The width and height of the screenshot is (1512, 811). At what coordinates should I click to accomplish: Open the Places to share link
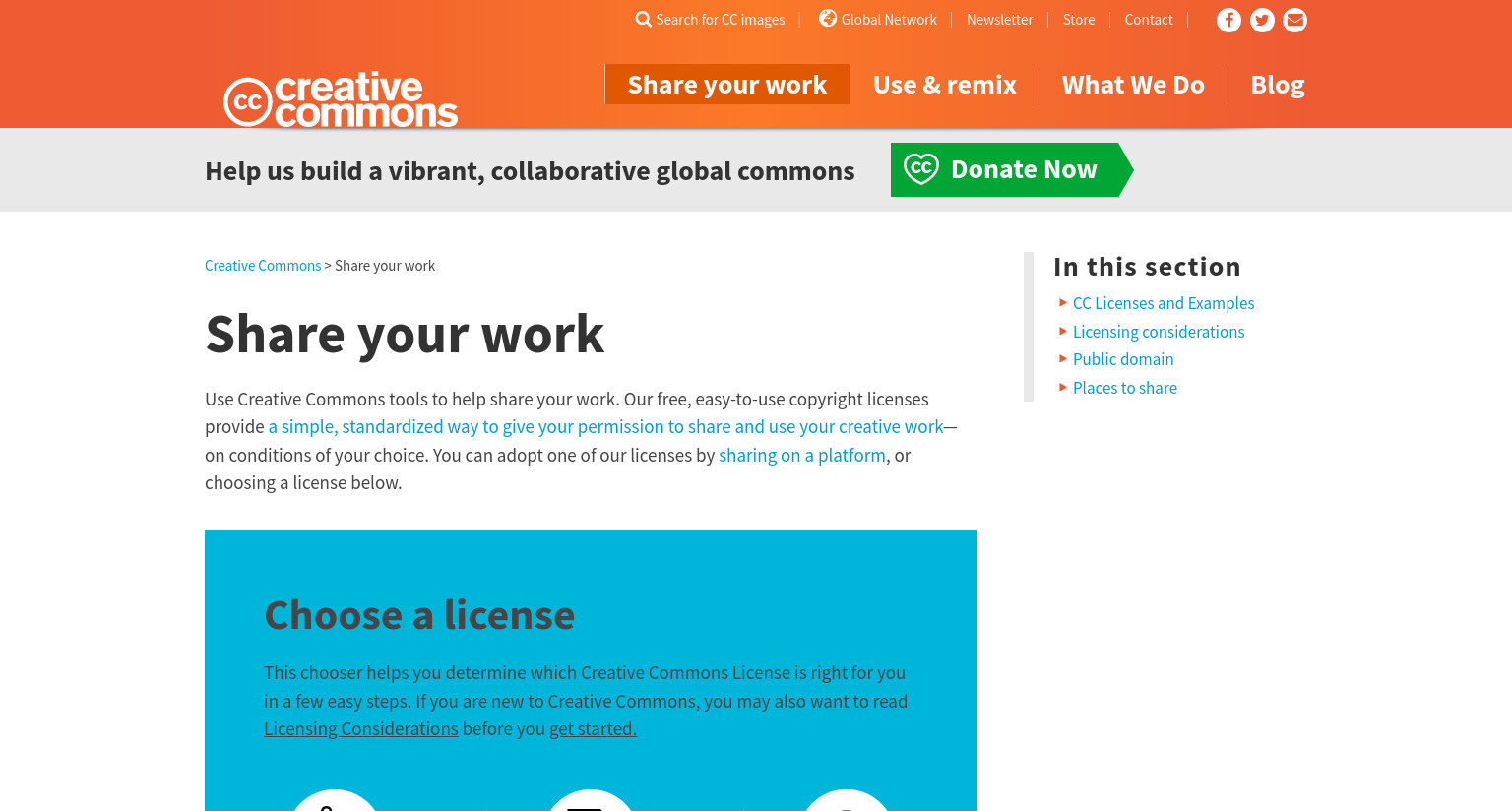[x=1125, y=388]
